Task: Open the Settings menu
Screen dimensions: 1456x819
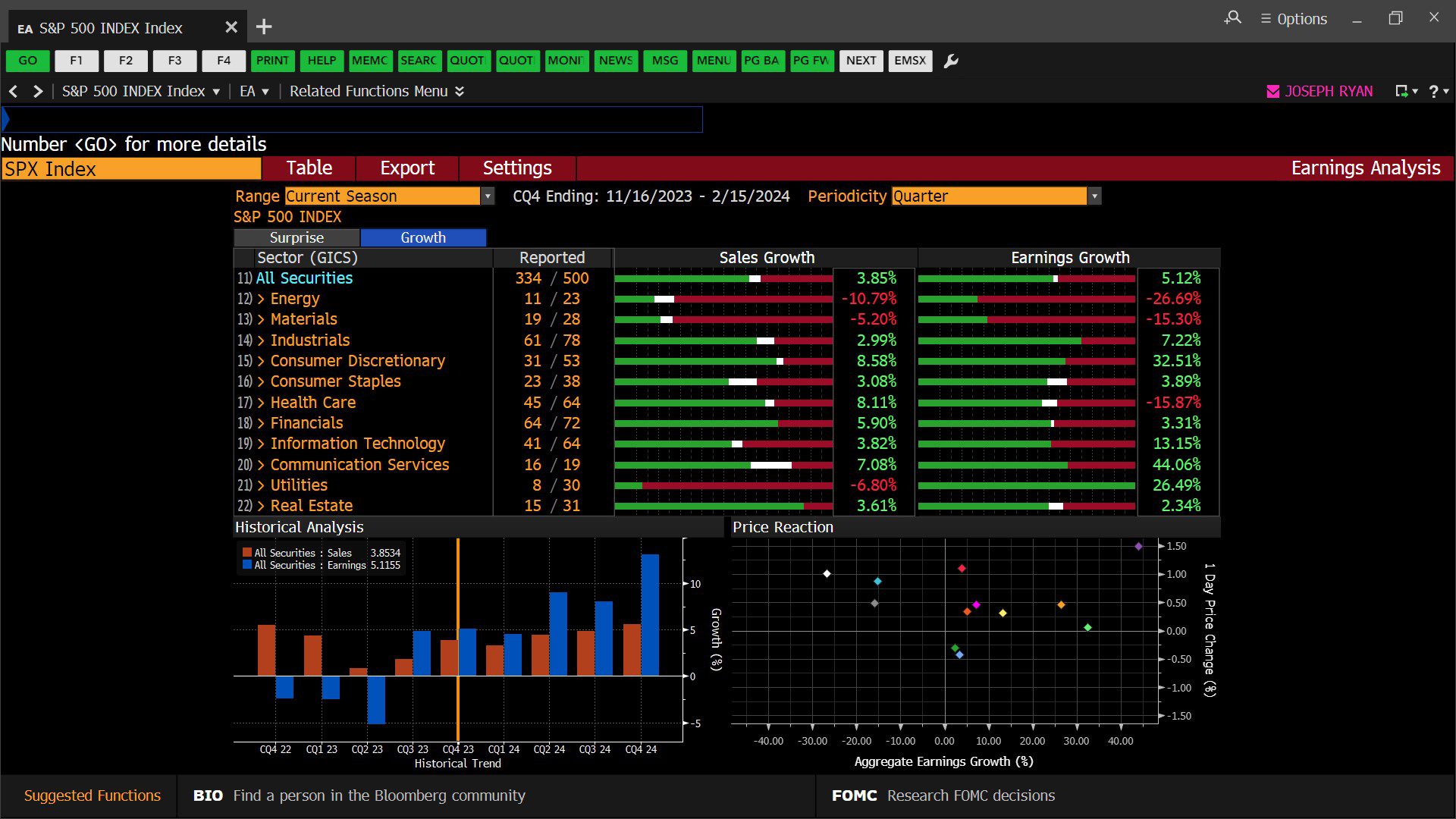Action: pyautogui.click(x=517, y=168)
